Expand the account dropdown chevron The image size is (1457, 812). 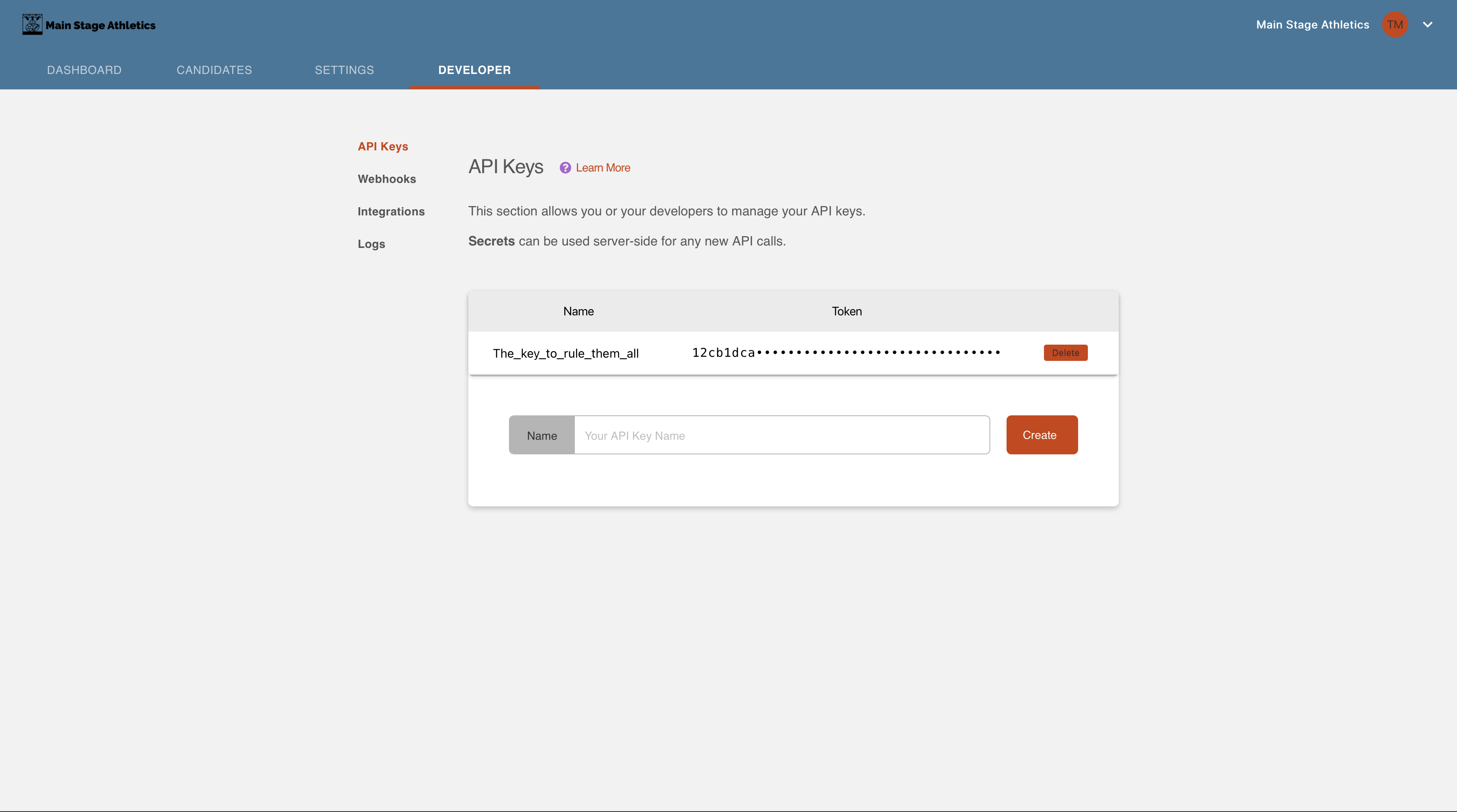1427,24
